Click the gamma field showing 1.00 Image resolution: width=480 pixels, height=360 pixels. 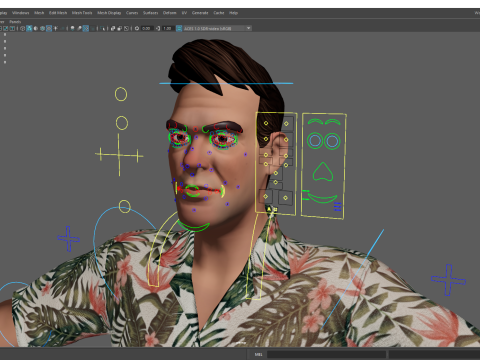point(168,28)
